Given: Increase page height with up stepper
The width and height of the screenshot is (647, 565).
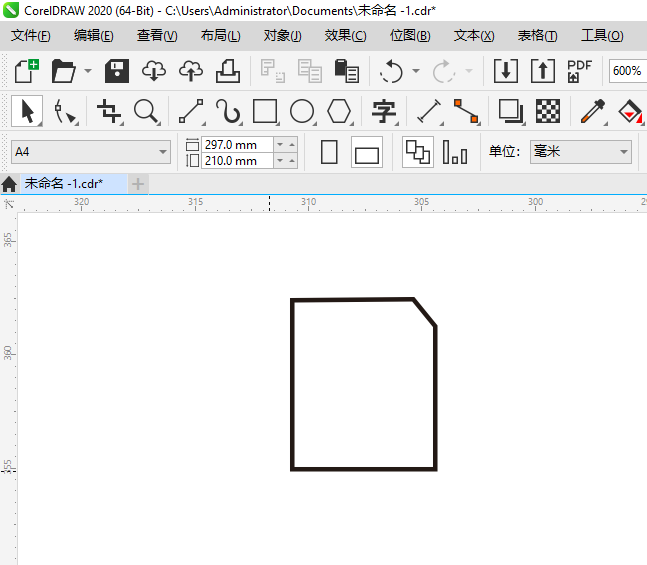Looking at the screenshot, I should click(292, 161).
